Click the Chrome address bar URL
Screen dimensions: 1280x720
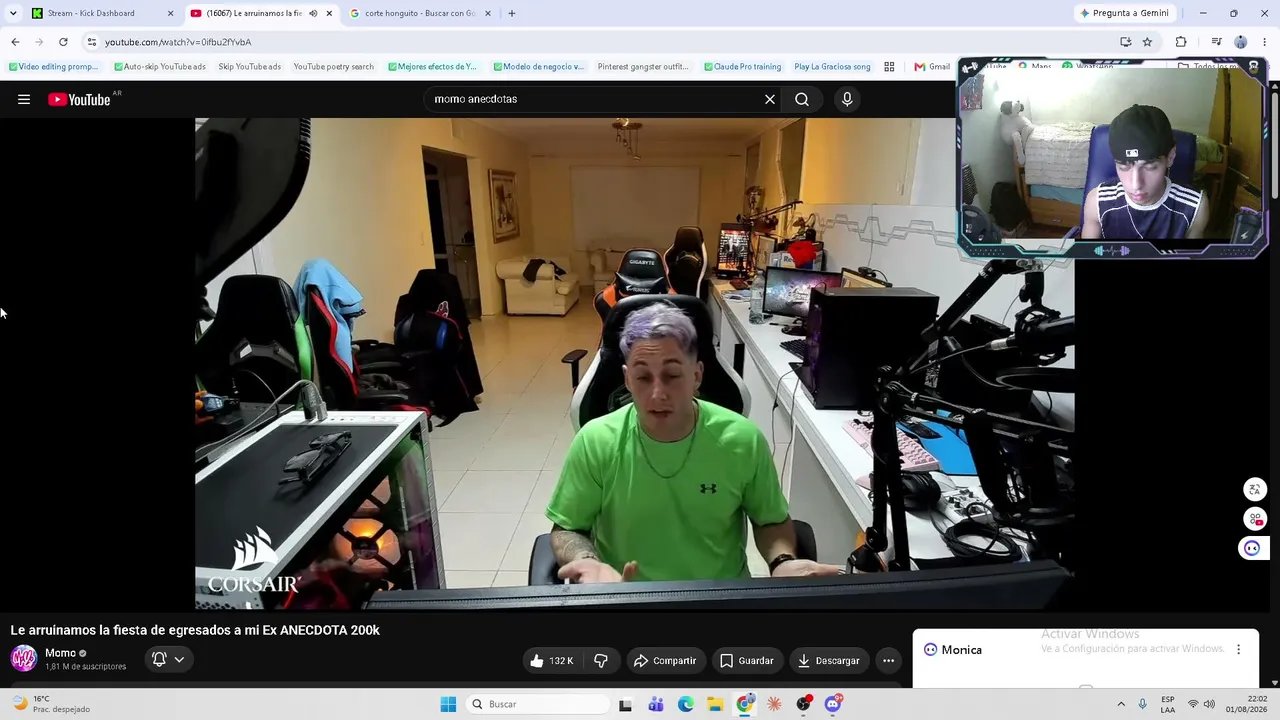click(x=178, y=42)
